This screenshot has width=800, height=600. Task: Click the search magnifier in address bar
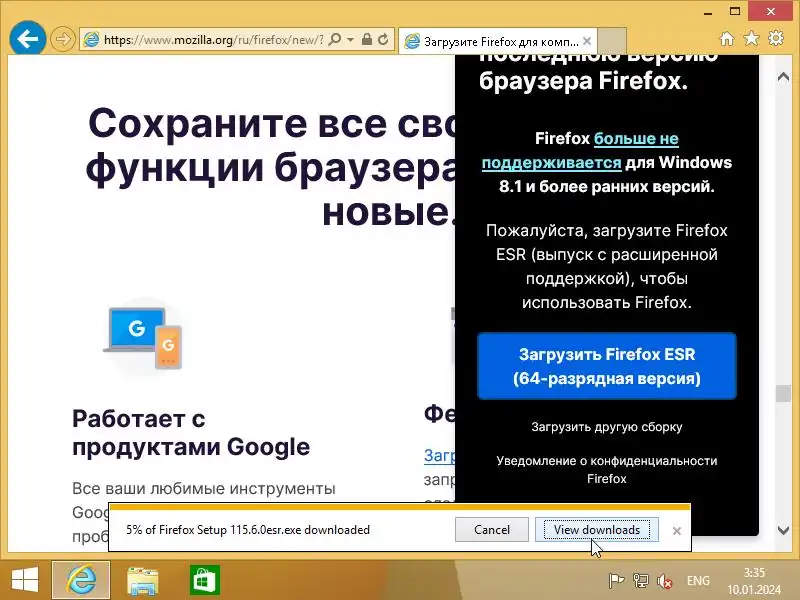pyautogui.click(x=335, y=39)
